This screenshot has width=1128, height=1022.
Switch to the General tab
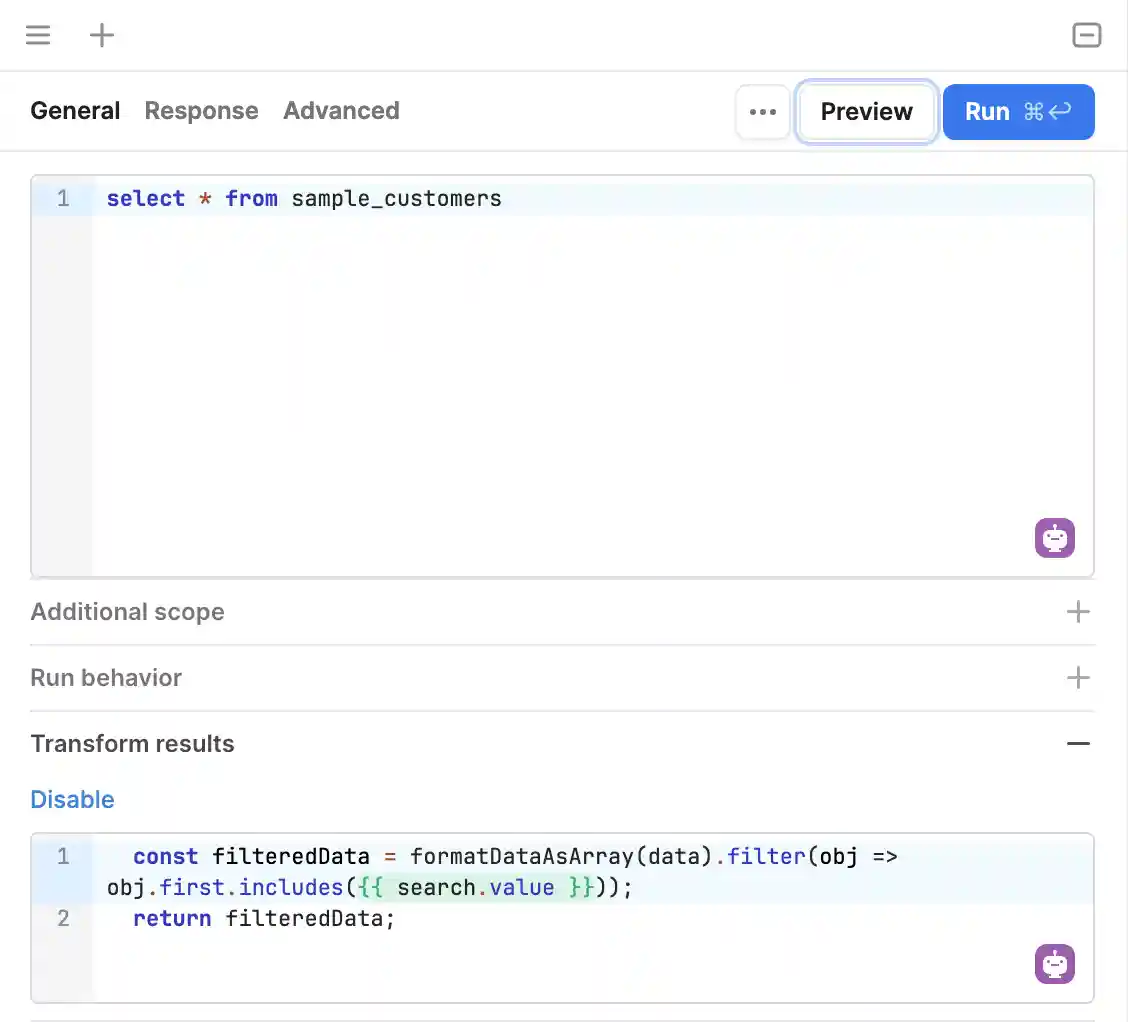(x=75, y=111)
